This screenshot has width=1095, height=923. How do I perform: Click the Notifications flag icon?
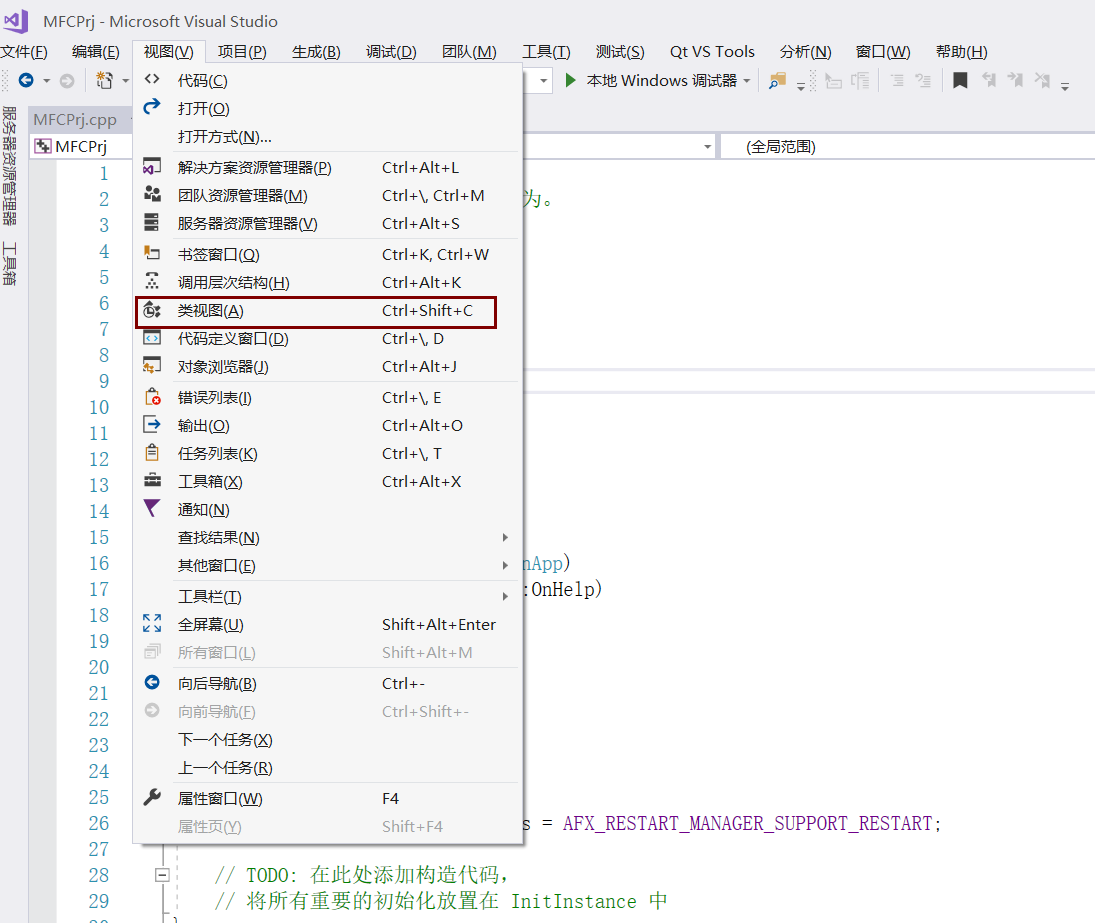click(152, 508)
